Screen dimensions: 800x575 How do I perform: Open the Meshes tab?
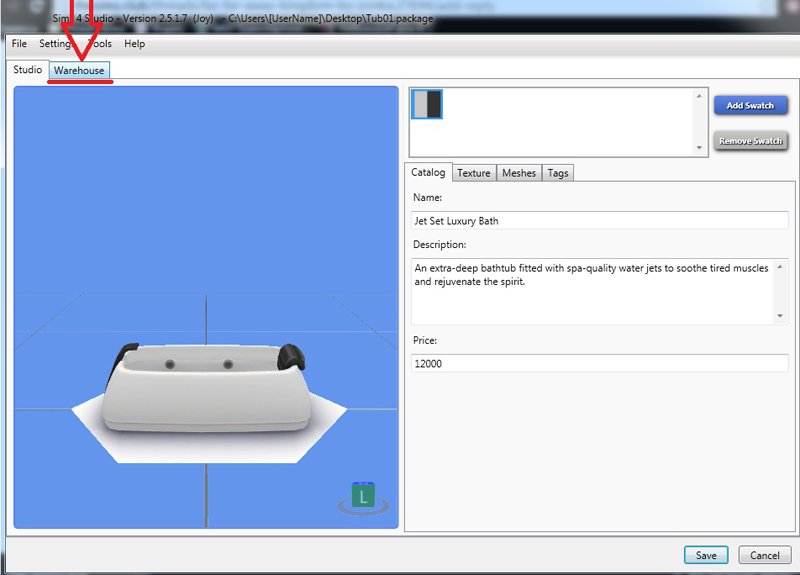(x=519, y=173)
